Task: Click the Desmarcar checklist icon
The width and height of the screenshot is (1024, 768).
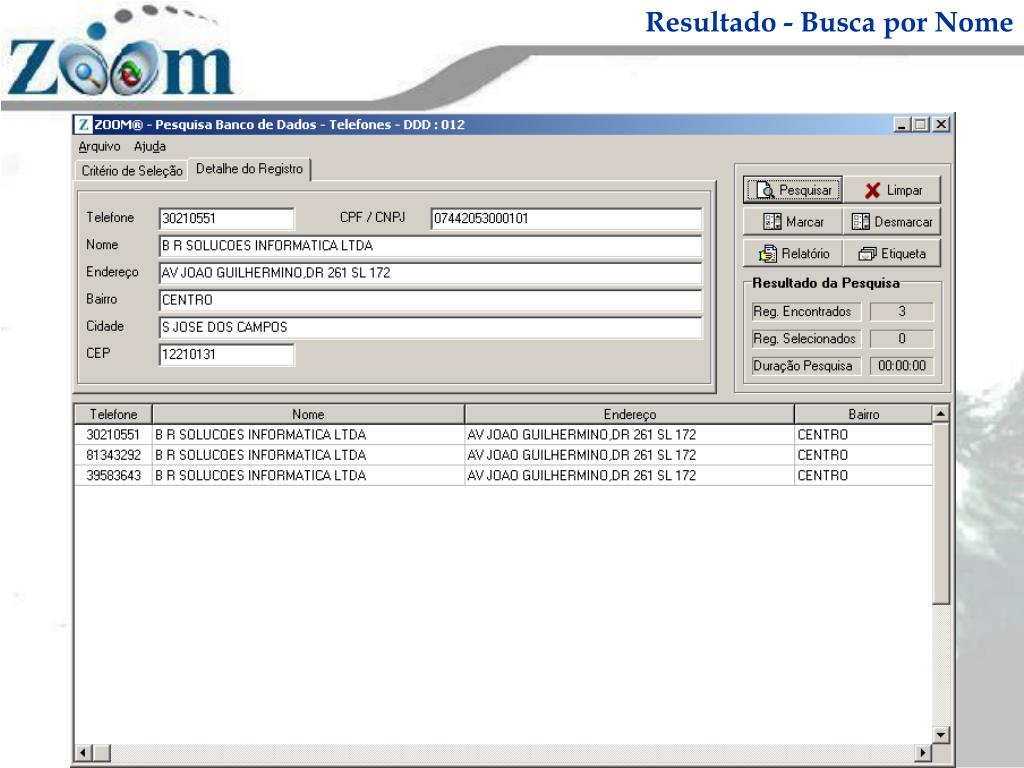Action: (x=860, y=222)
